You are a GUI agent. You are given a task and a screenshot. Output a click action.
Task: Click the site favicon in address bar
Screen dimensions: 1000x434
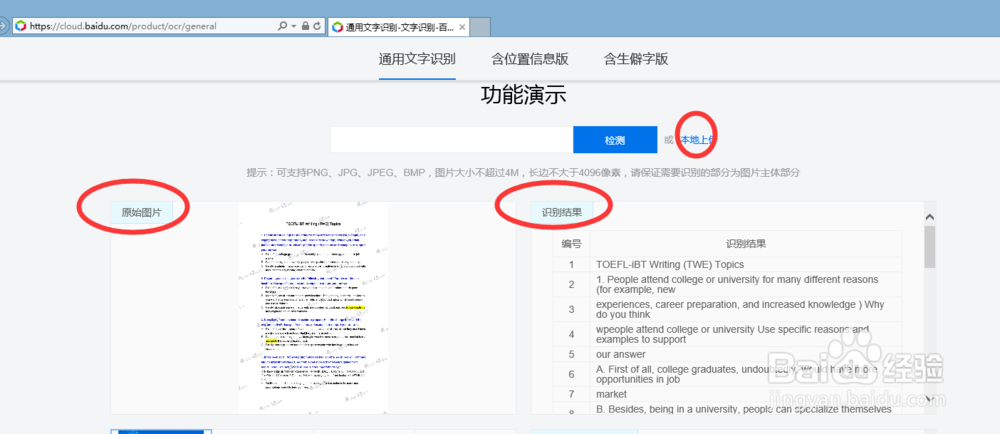(20, 26)
